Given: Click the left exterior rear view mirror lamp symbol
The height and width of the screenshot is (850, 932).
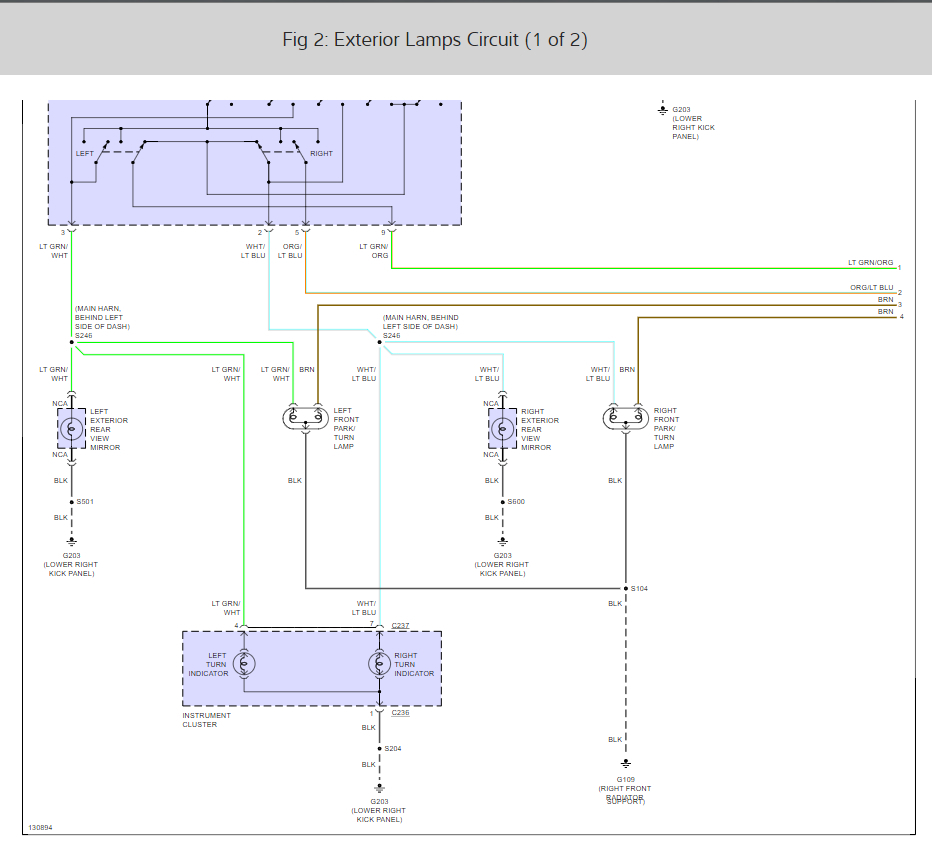Looking at the screenshot, I should click(72, 429).
